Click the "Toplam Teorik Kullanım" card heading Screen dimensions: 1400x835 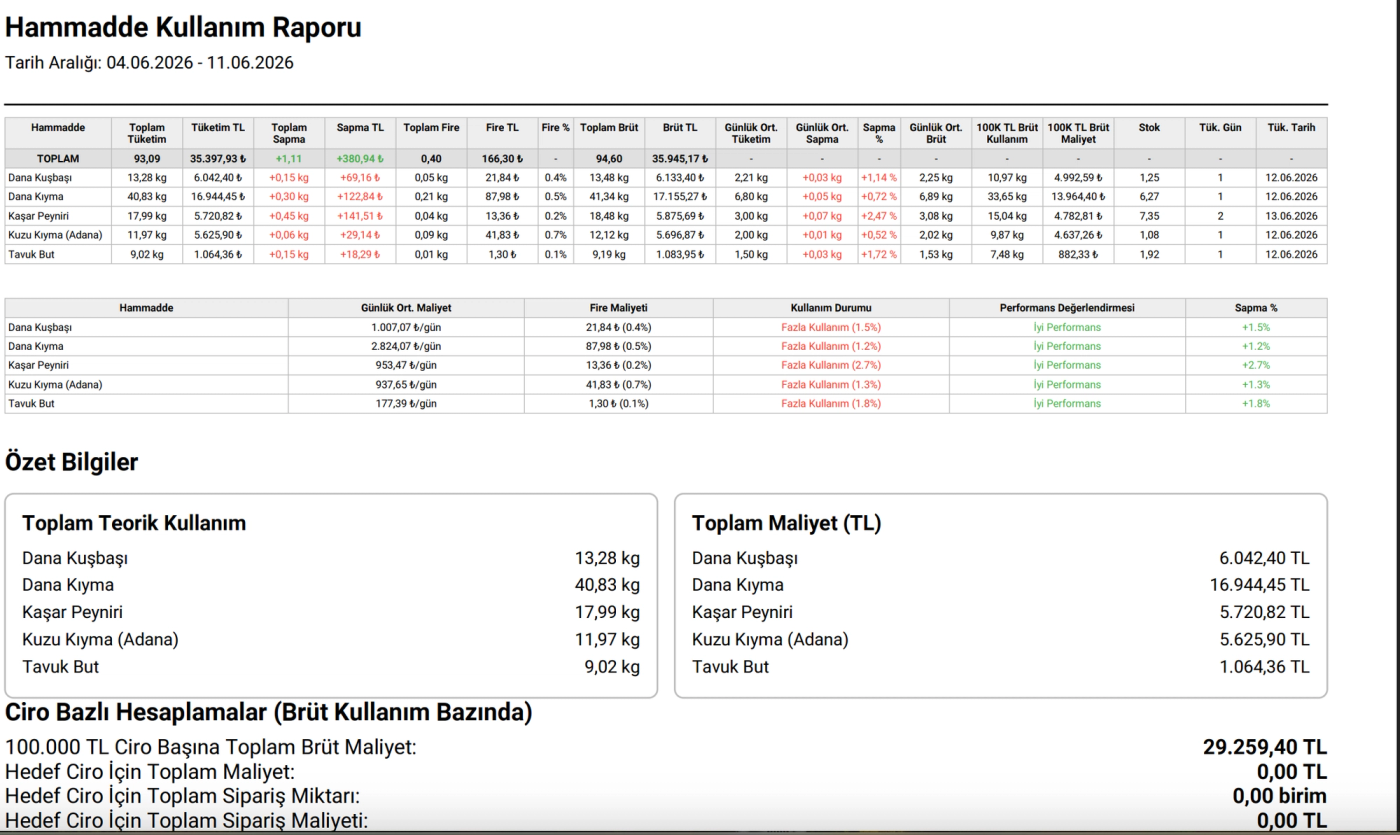[134, 523]
